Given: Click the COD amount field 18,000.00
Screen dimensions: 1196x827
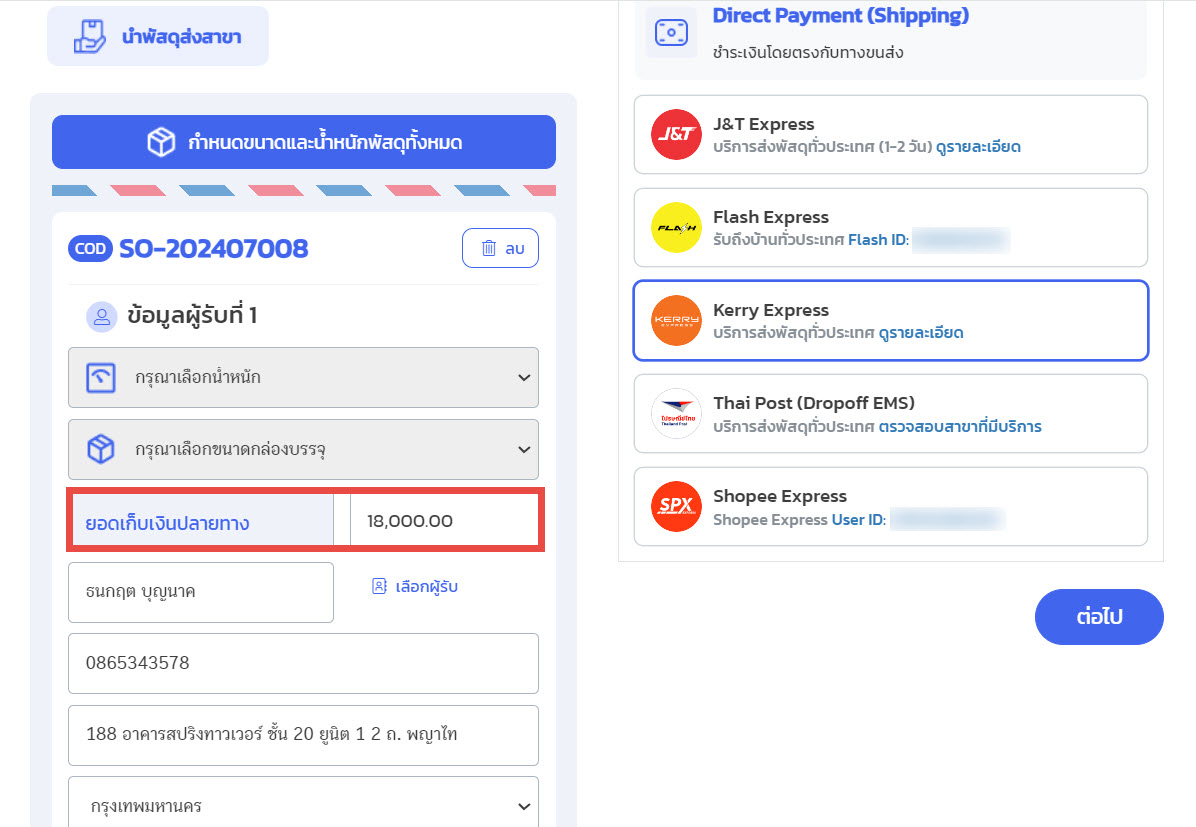Looking at the screenshot, I should click(442, 521).
